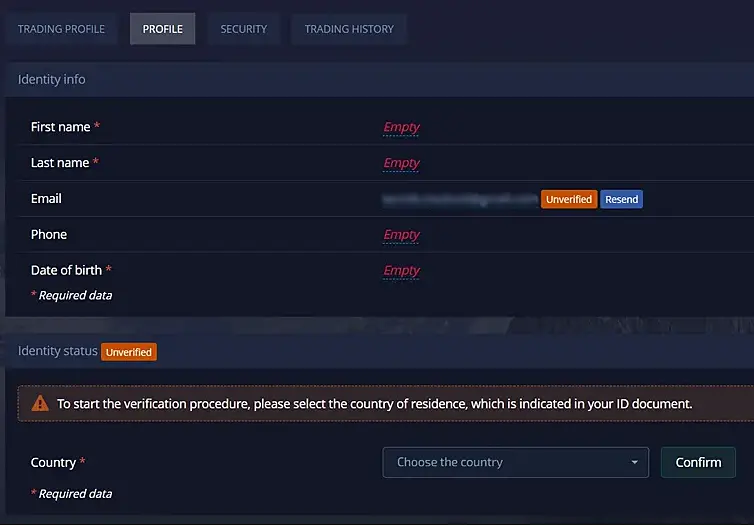Open the Trading History tab
The width and height of the screenshot is (754, 525).
[x=349, y=29]
